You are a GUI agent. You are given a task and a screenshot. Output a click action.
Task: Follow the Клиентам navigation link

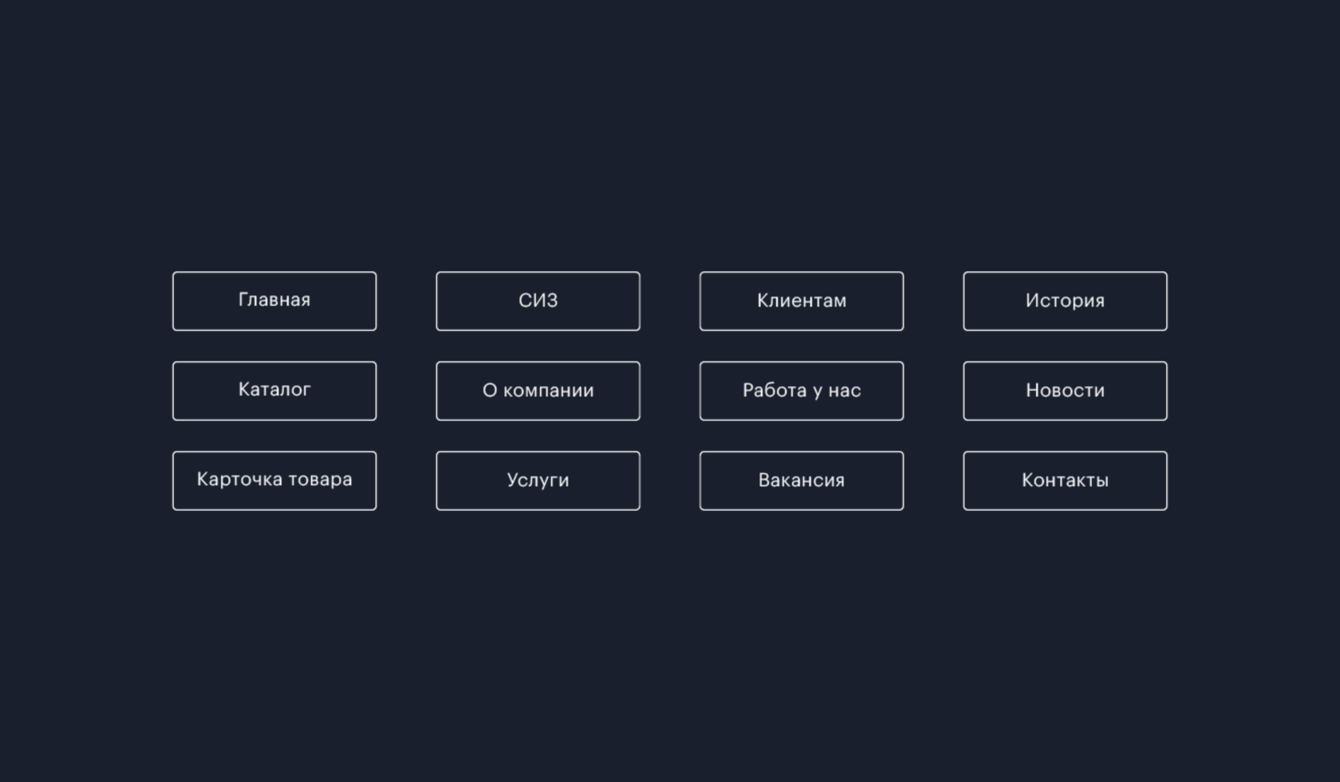pos(801,301)
